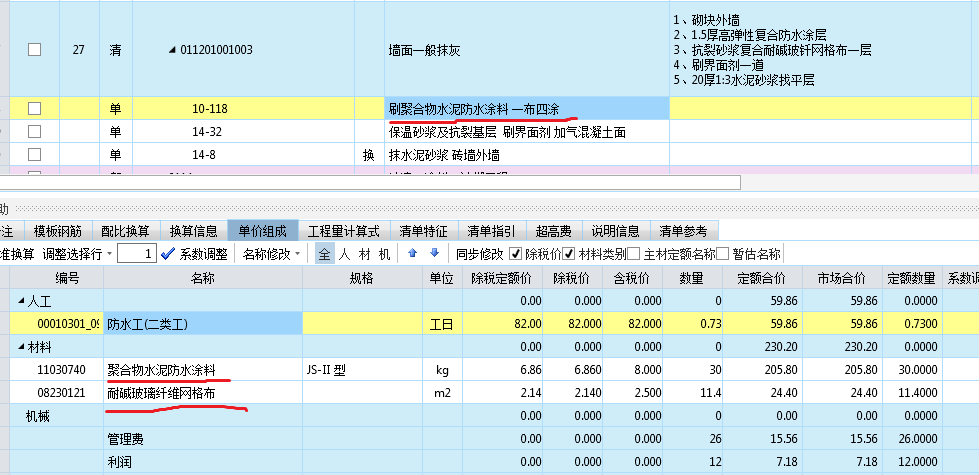The image size is (979, 475).
Task: Click the 名称 column header
Action: (202, 278)
